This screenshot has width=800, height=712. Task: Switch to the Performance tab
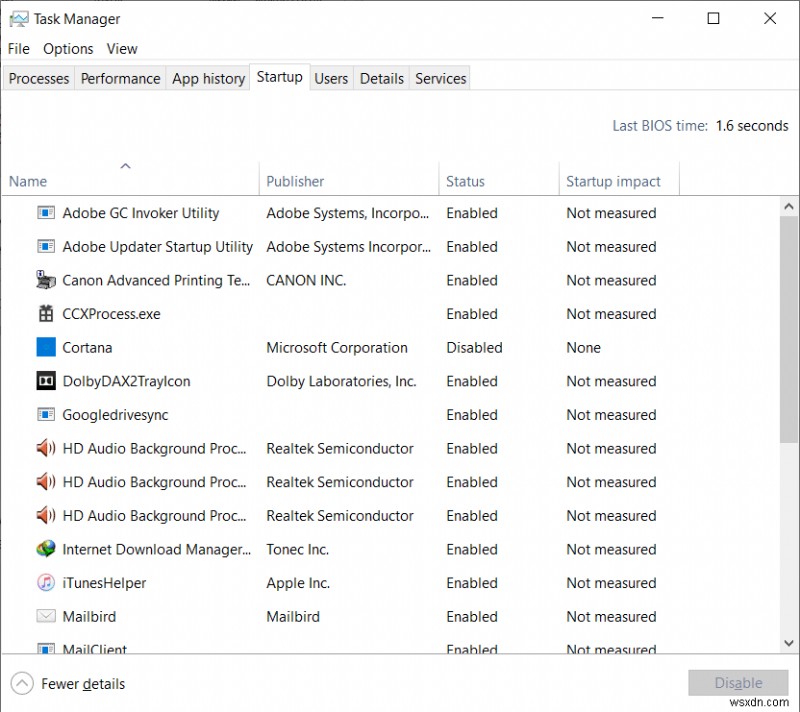[x=120, y=78]
